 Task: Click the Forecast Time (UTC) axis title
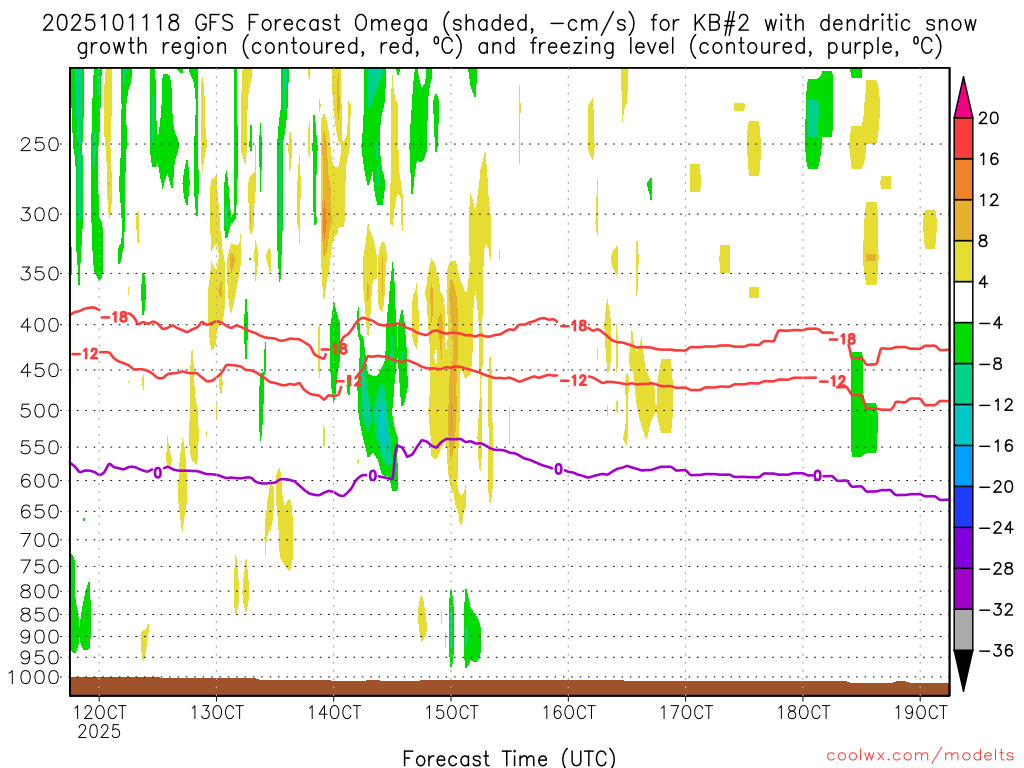tap(509, 758)
